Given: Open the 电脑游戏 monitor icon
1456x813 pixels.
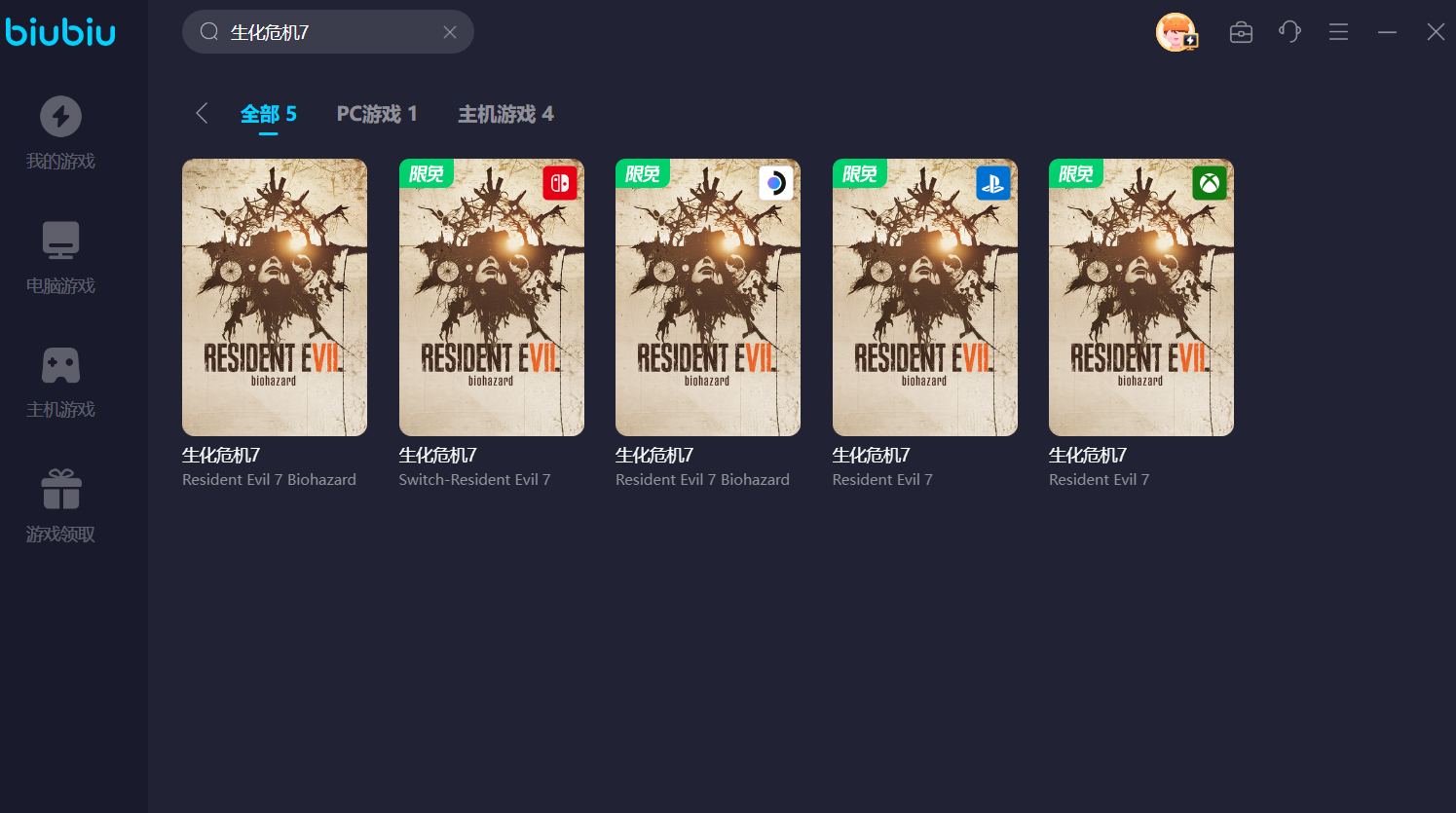Looking at the screenshot, I should tap(60, 240).
